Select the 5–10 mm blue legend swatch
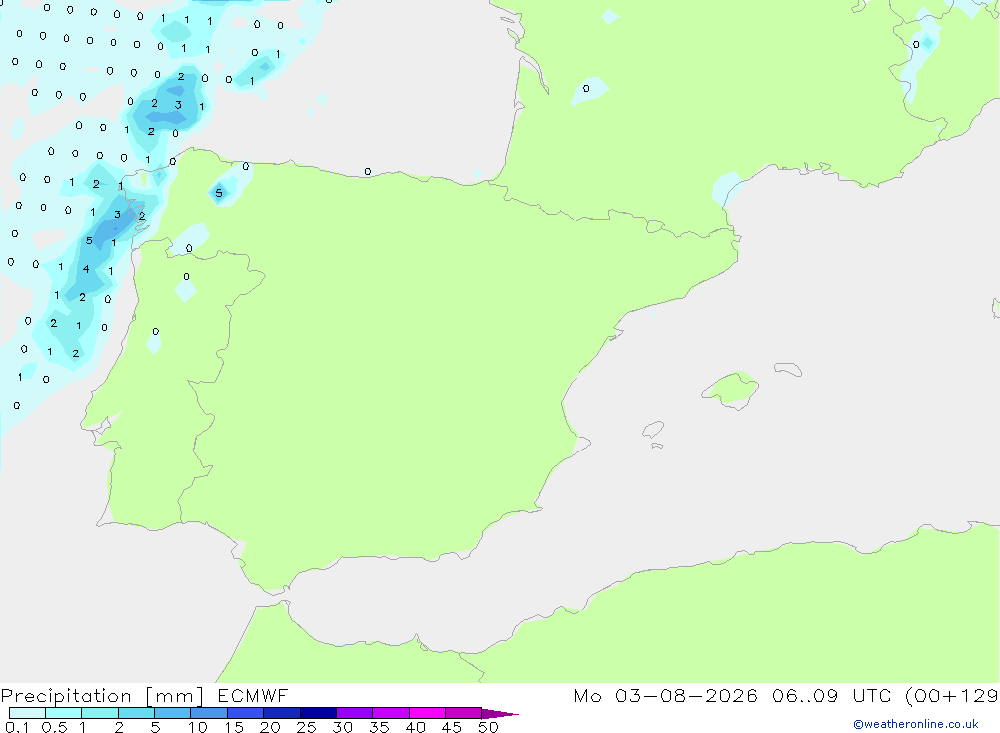Viewport: 1000px width, 733px height. 172,713
